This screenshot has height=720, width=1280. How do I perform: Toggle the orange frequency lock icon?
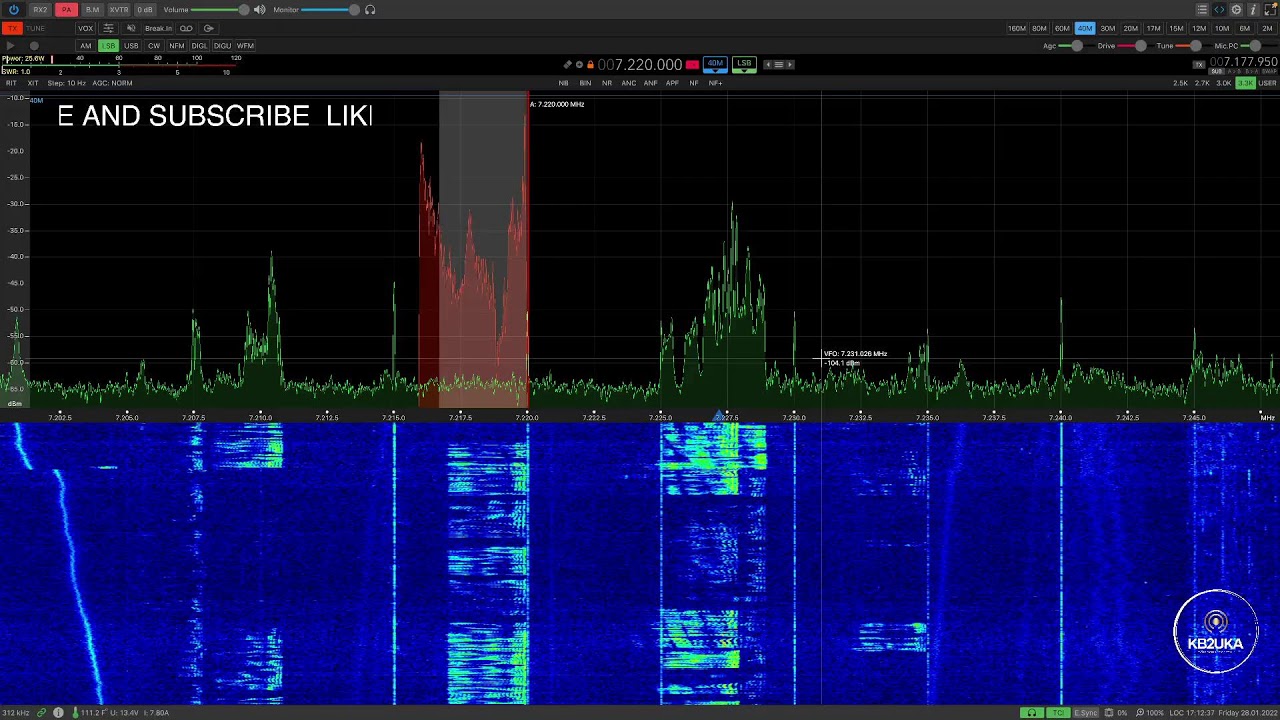point(590,65)
